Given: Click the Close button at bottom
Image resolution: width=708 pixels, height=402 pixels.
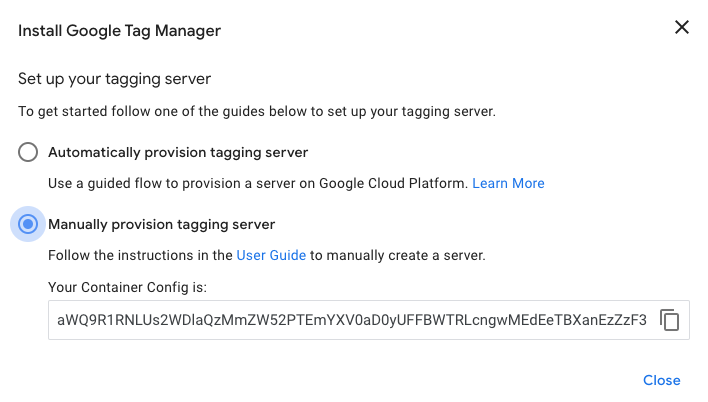Looking at the screenshot, I should click(661, 380).
